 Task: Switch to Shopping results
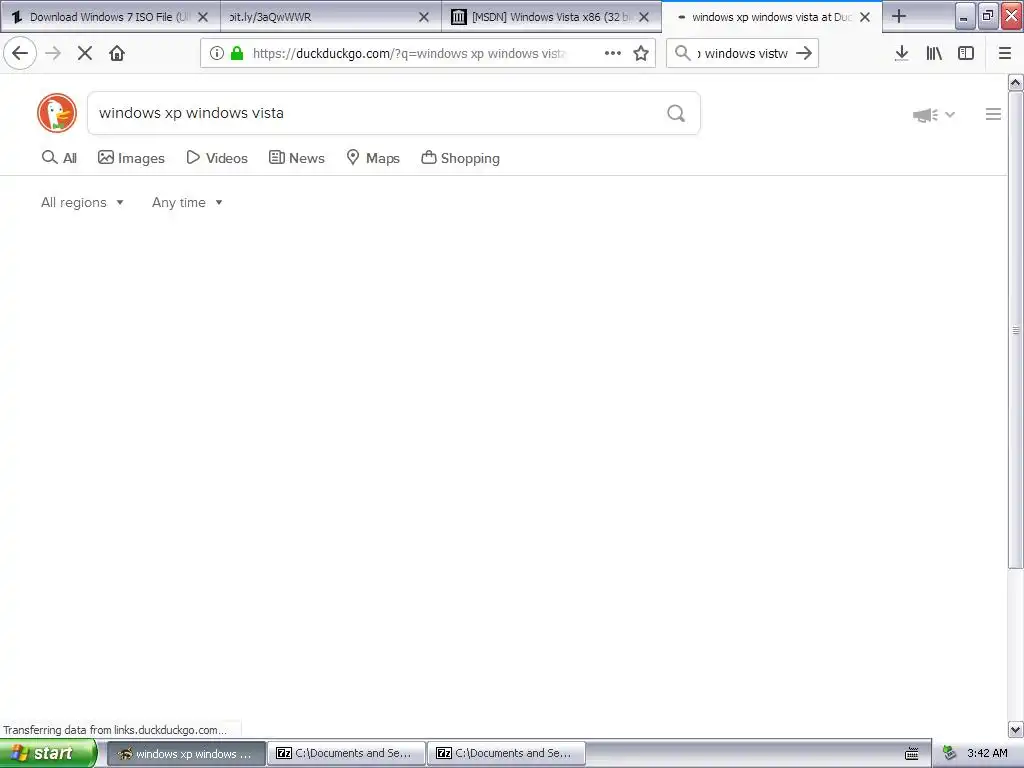click(x=460, y=158)
